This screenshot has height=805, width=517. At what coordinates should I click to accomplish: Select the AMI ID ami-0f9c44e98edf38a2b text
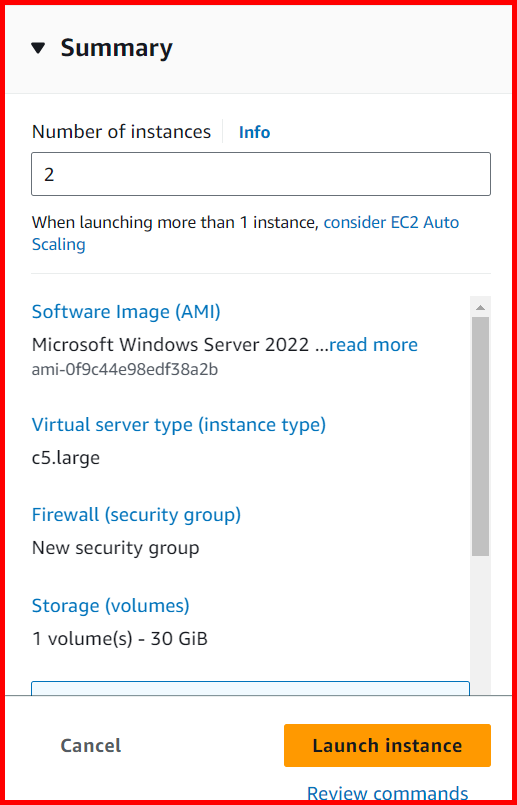[125, 370]
